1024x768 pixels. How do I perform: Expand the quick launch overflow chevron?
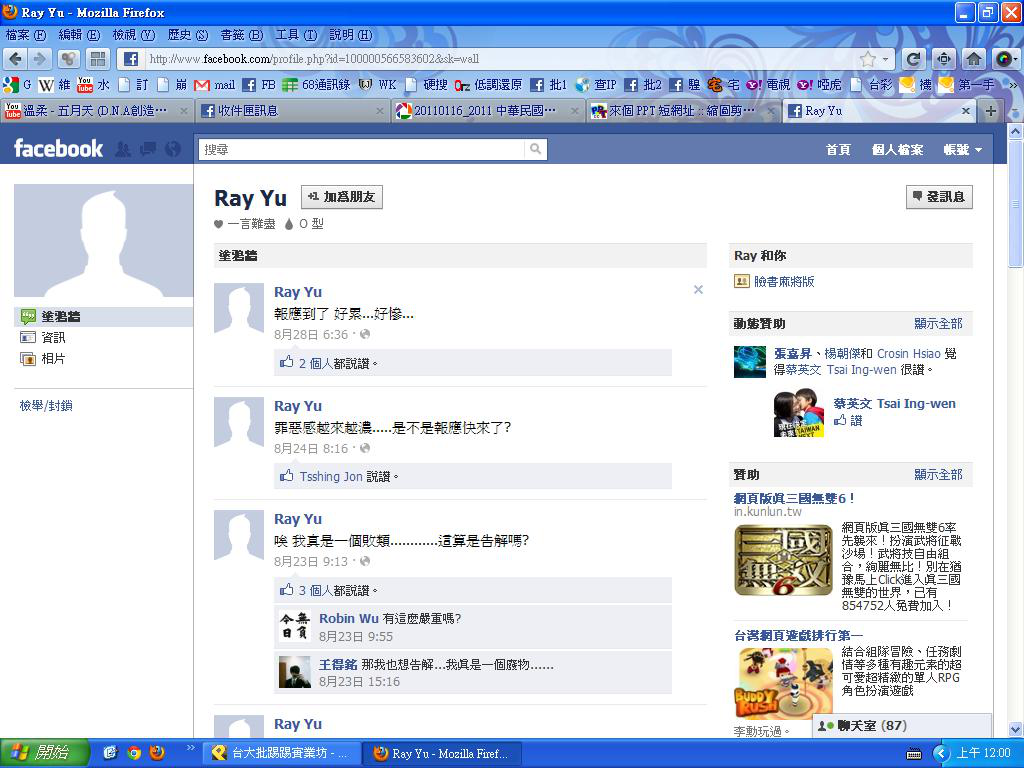pos(191,747)
